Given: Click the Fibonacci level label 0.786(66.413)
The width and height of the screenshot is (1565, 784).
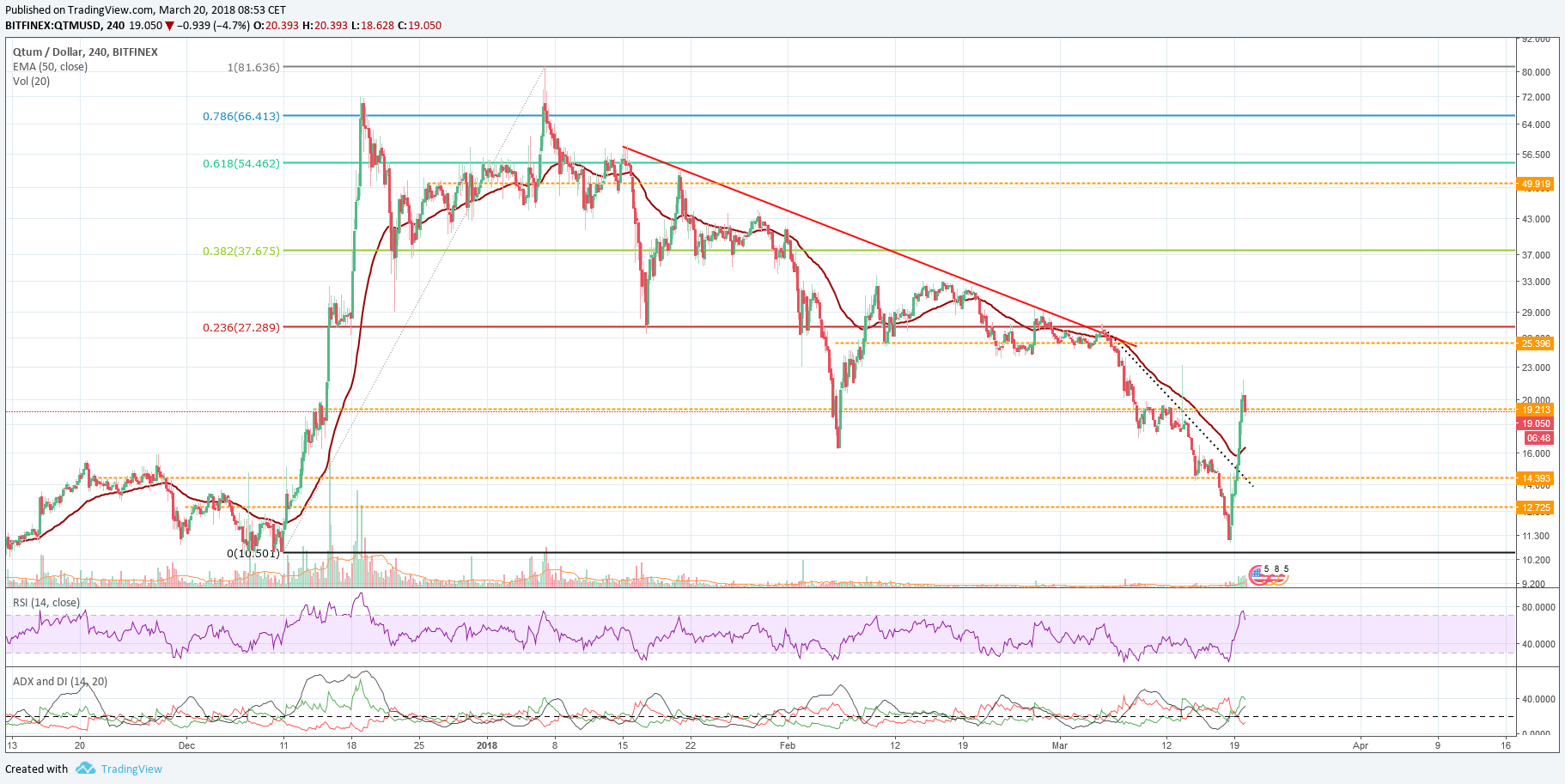Looking at the screenshot, I should click(x=241, y=116).
